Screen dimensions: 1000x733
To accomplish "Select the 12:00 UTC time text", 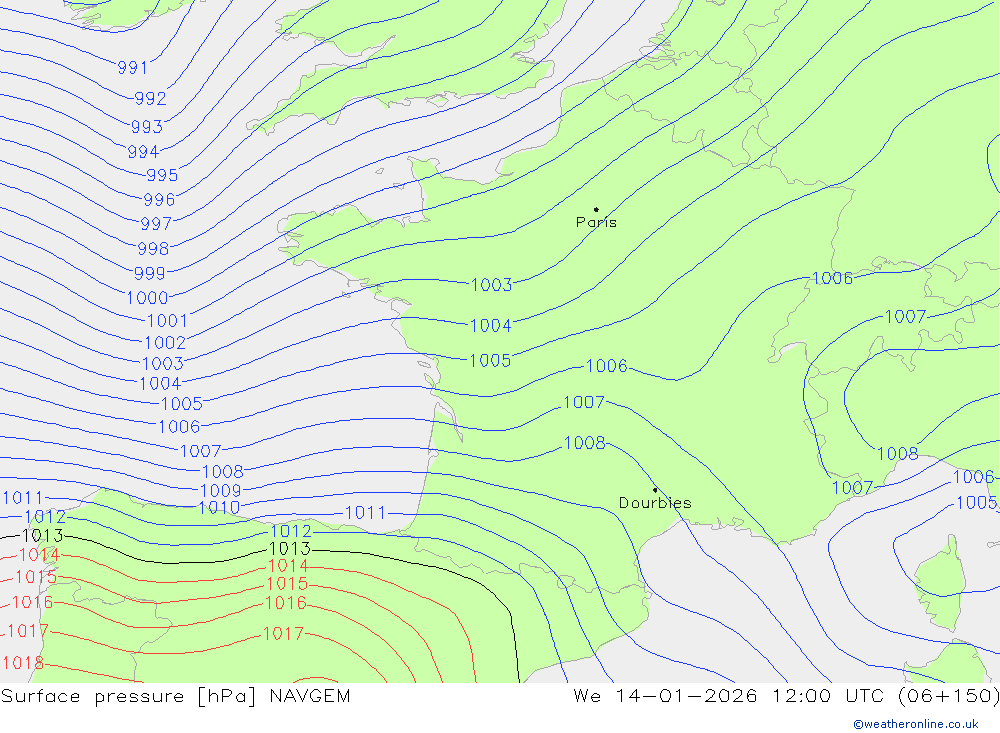I will coord(828,696).
